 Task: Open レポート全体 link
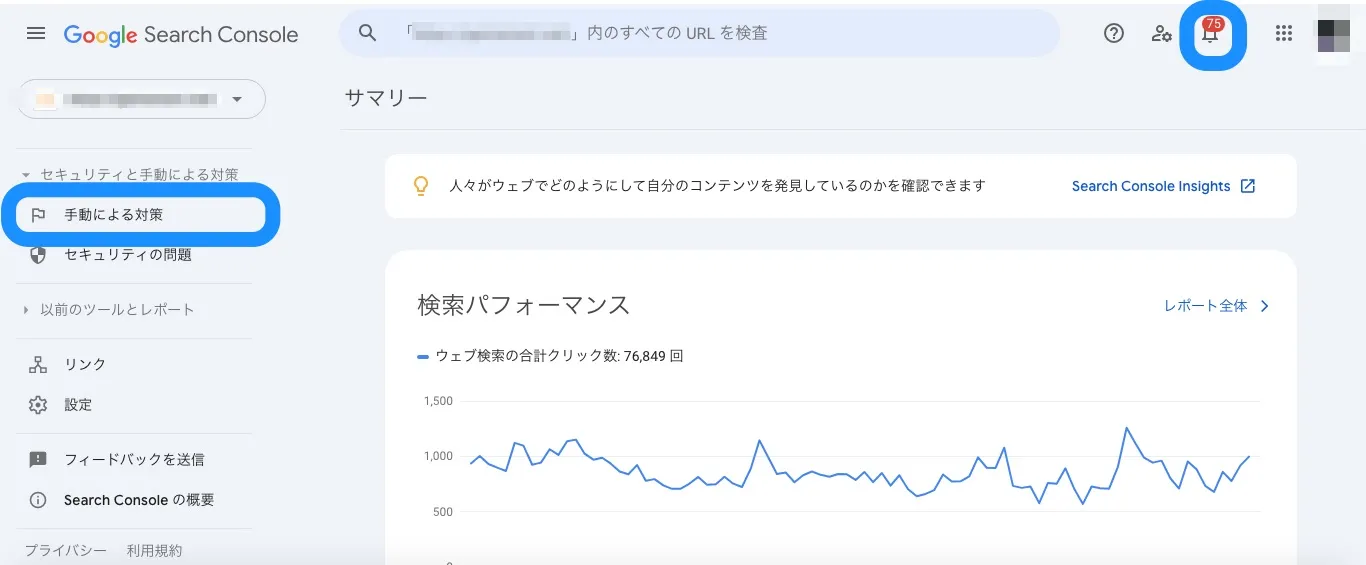coord(1205,306)
